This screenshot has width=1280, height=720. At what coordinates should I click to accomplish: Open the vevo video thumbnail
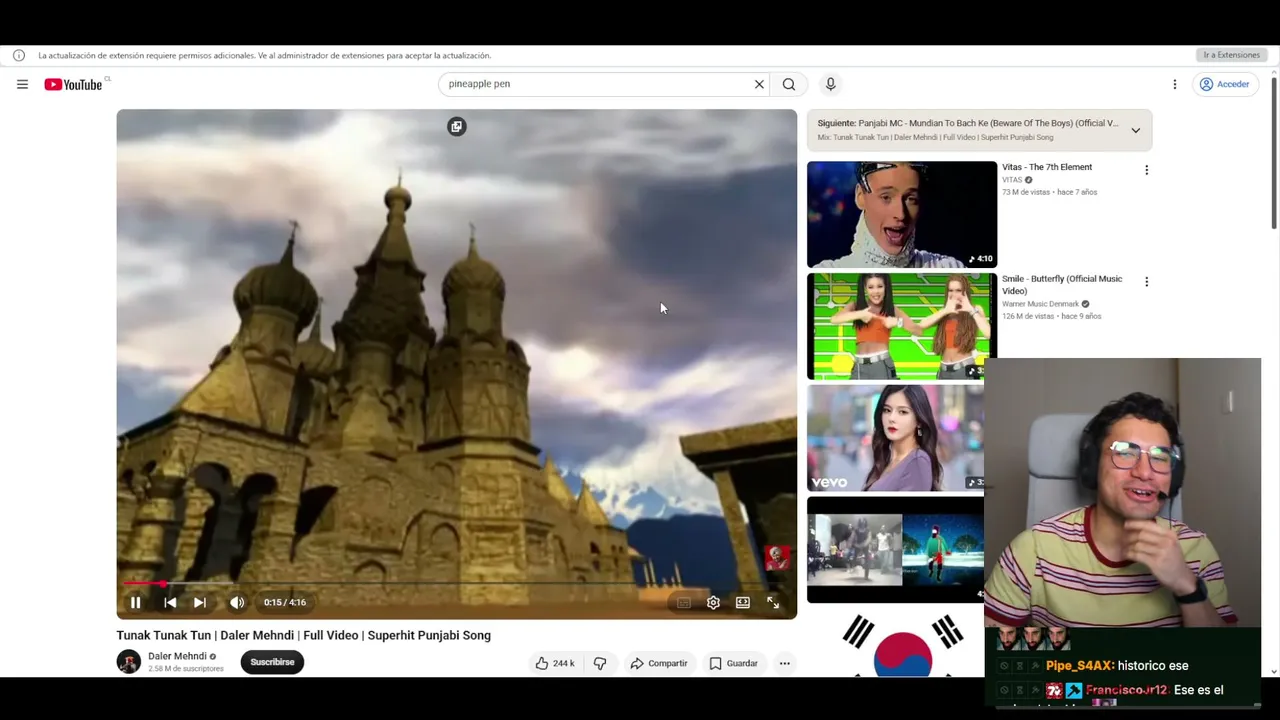pyautogui.click(x=895, y=438)
